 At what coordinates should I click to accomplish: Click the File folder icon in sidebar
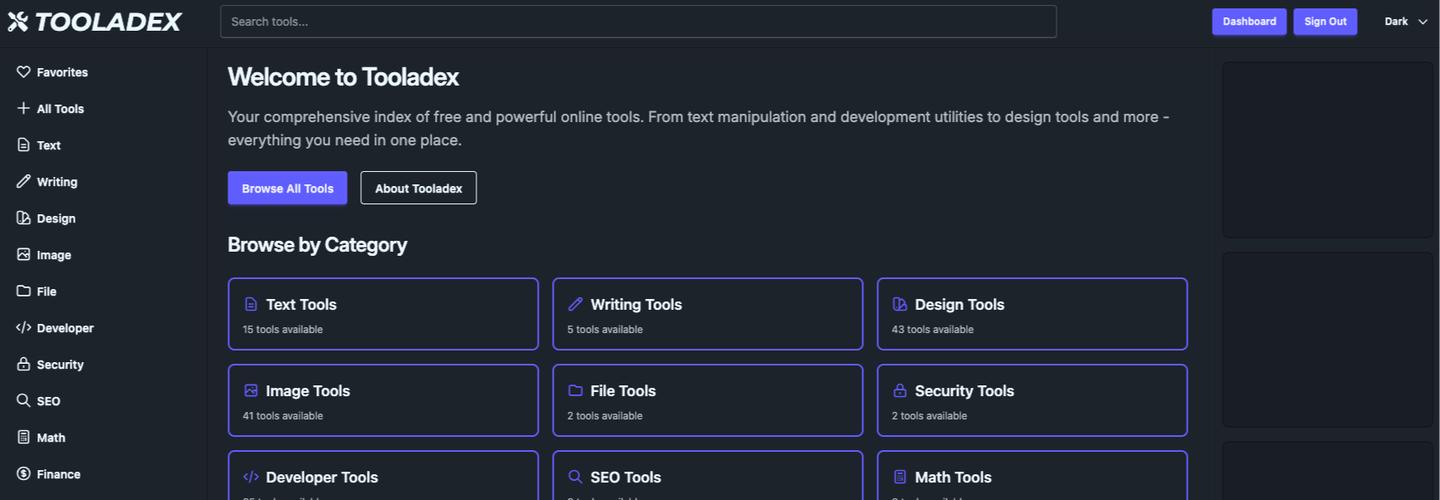(24, 291)
